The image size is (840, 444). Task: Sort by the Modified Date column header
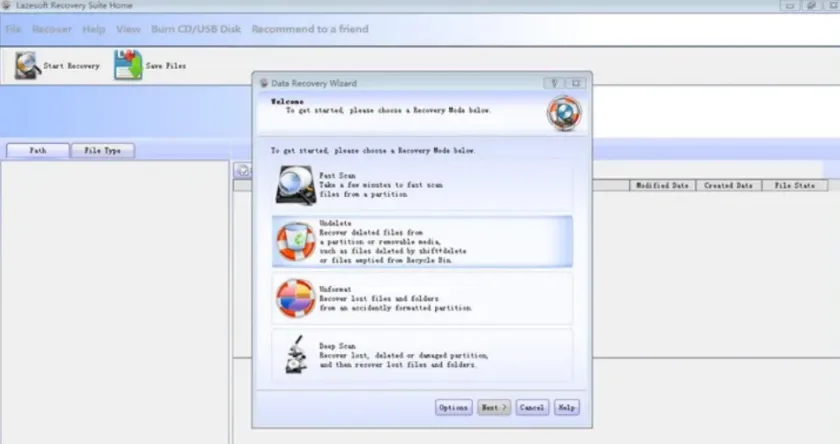pyautogui.click(x=661, y=186)
